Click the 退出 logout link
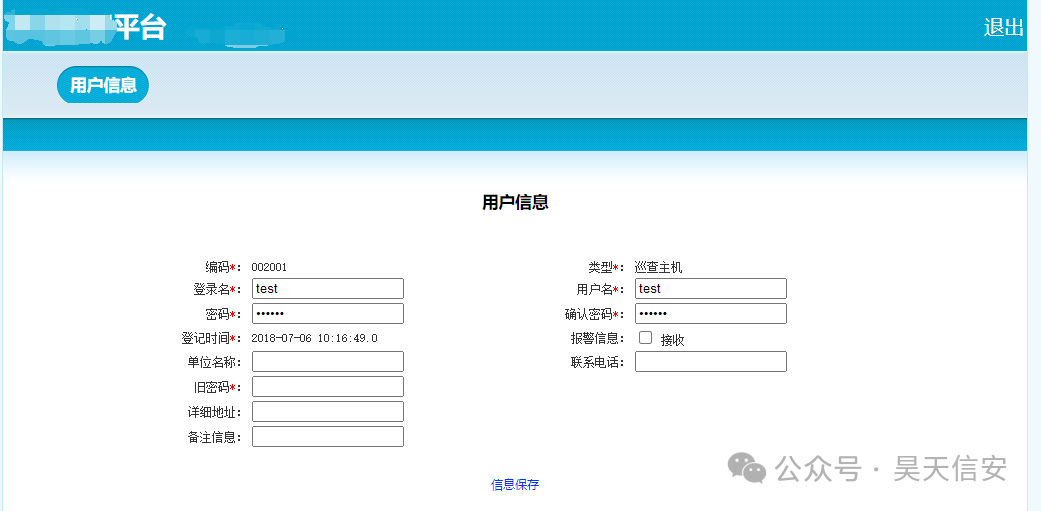 (1003, 27)
